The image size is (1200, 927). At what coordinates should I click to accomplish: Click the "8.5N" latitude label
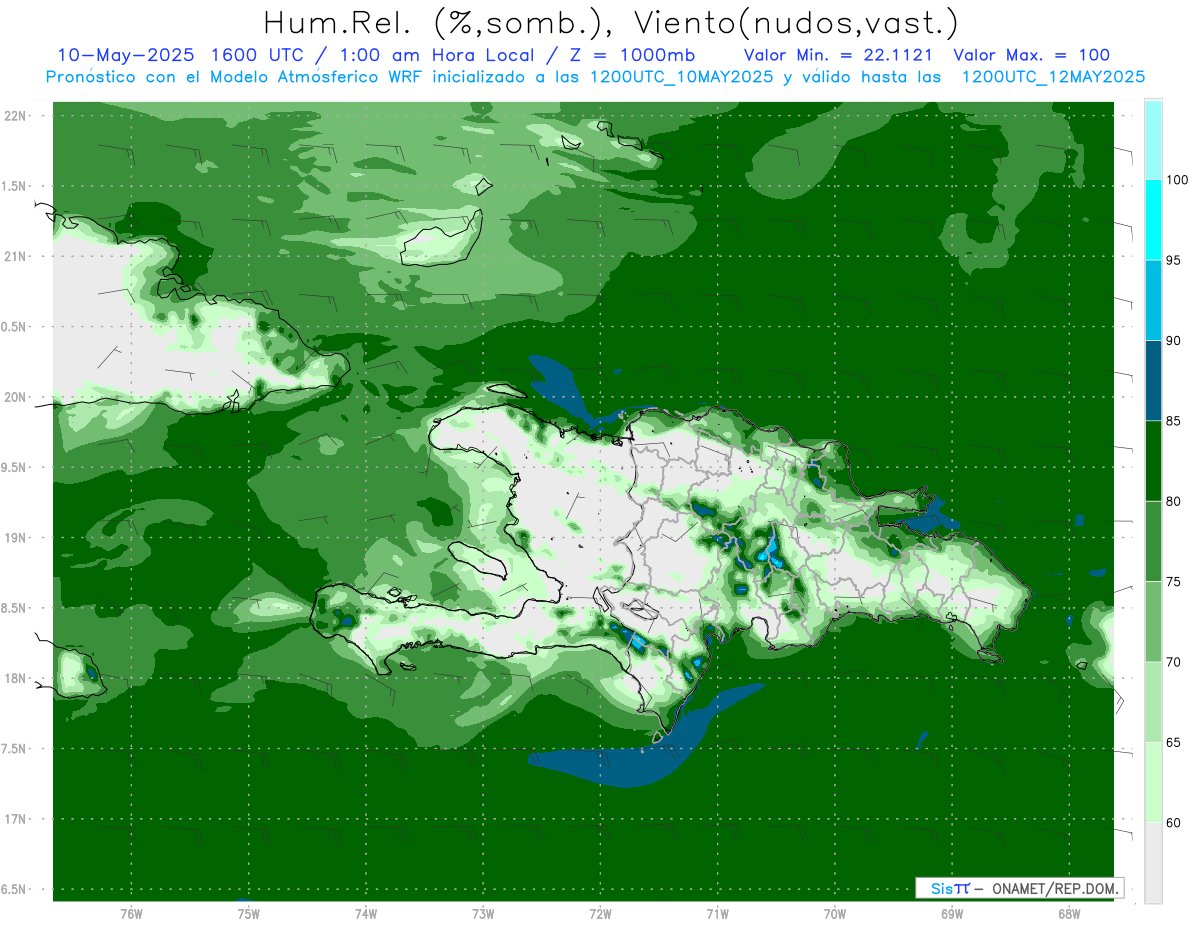pos(15,608)
